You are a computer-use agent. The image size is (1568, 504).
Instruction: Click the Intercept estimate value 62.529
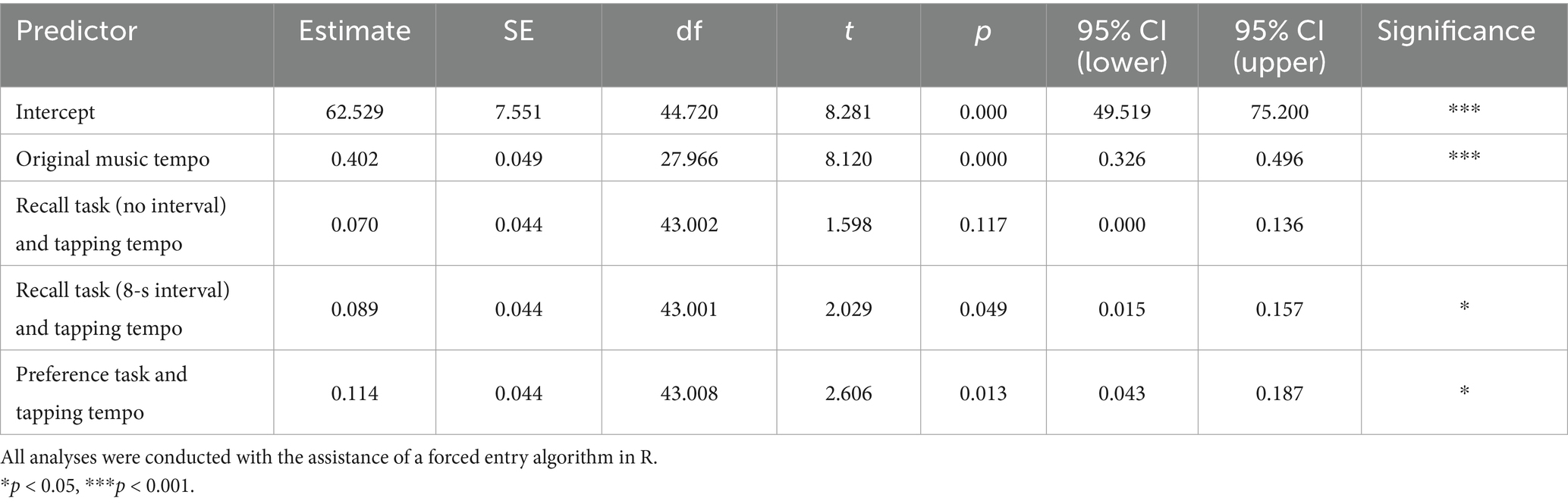(x=355, y=112)
